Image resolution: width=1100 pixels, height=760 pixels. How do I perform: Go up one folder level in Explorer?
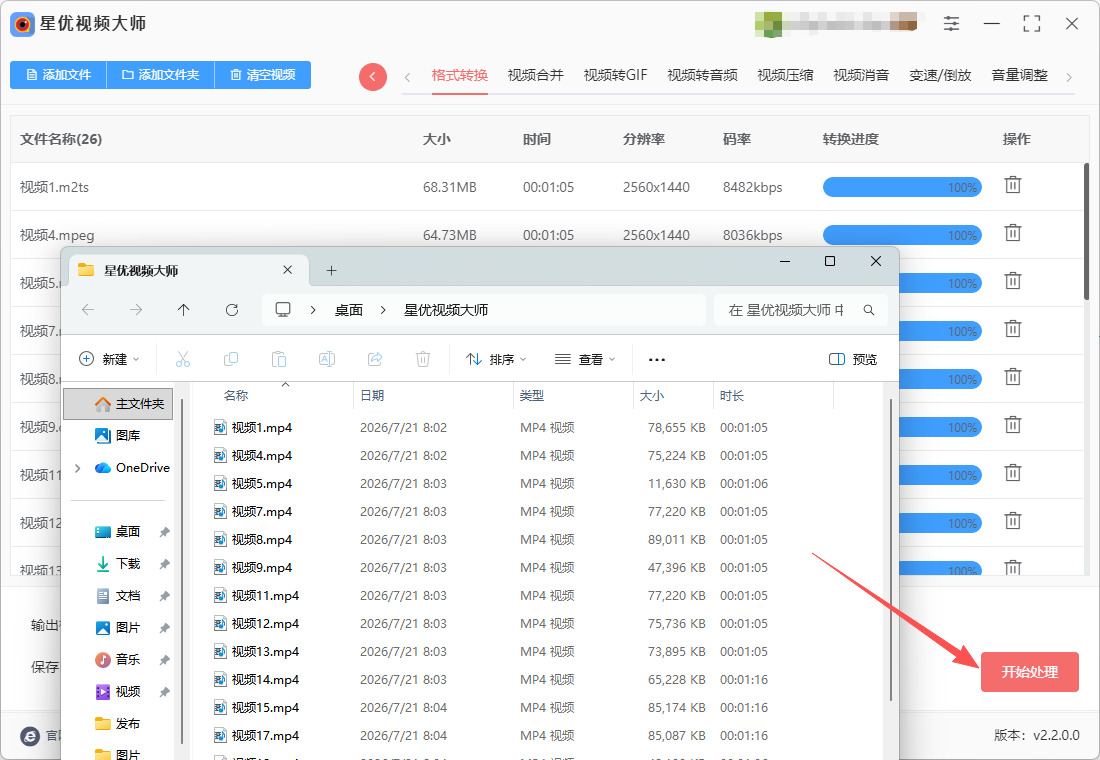(x=183, y=309)
